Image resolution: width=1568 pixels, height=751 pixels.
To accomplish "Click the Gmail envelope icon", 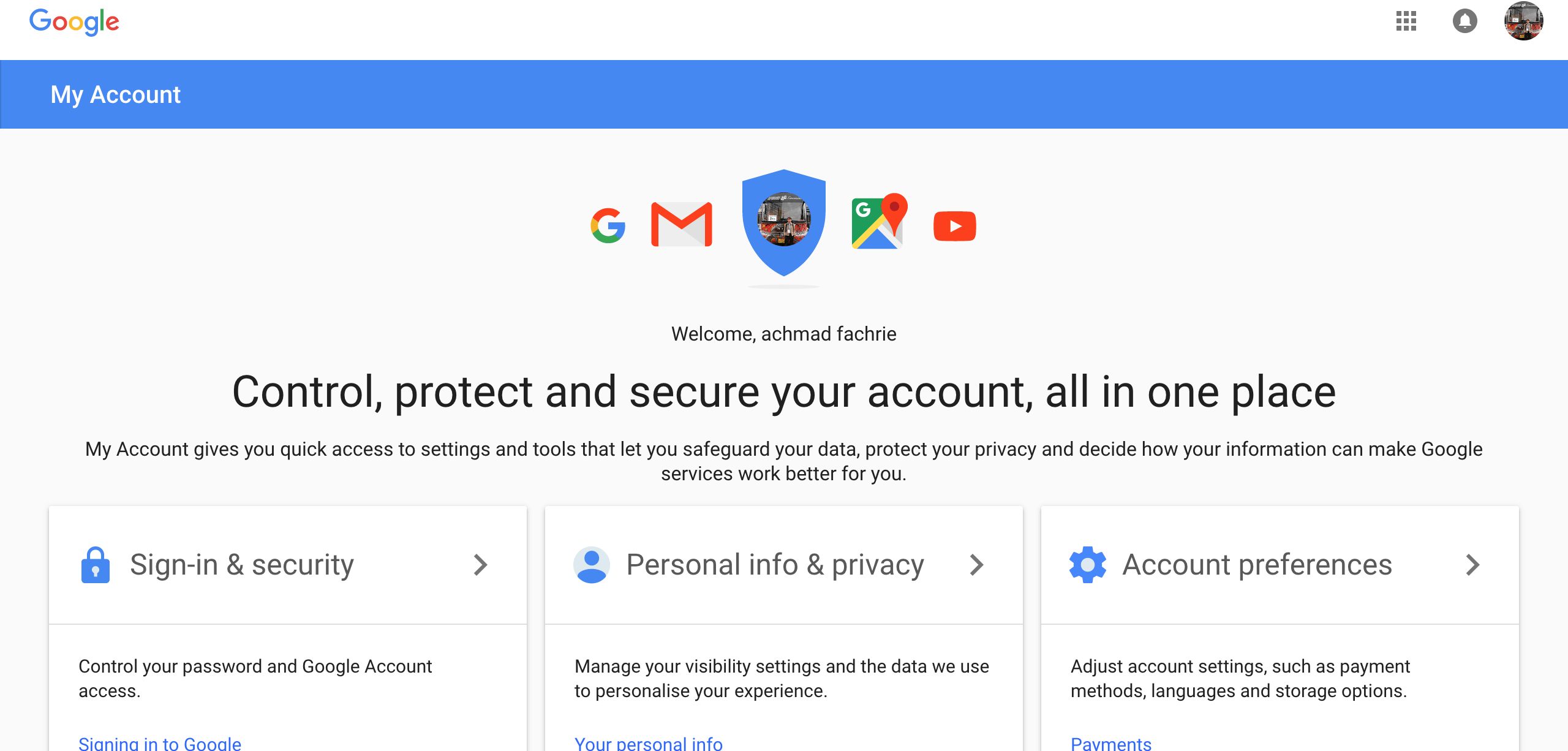I will click(682, 224).
